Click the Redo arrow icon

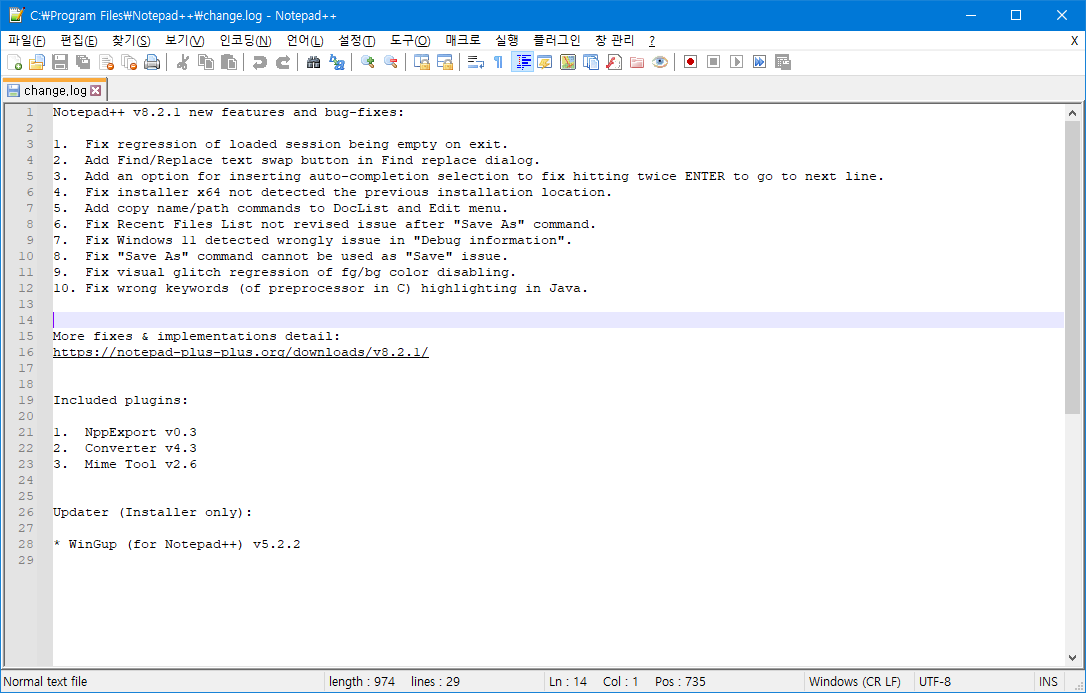click(x=283, y=62)
